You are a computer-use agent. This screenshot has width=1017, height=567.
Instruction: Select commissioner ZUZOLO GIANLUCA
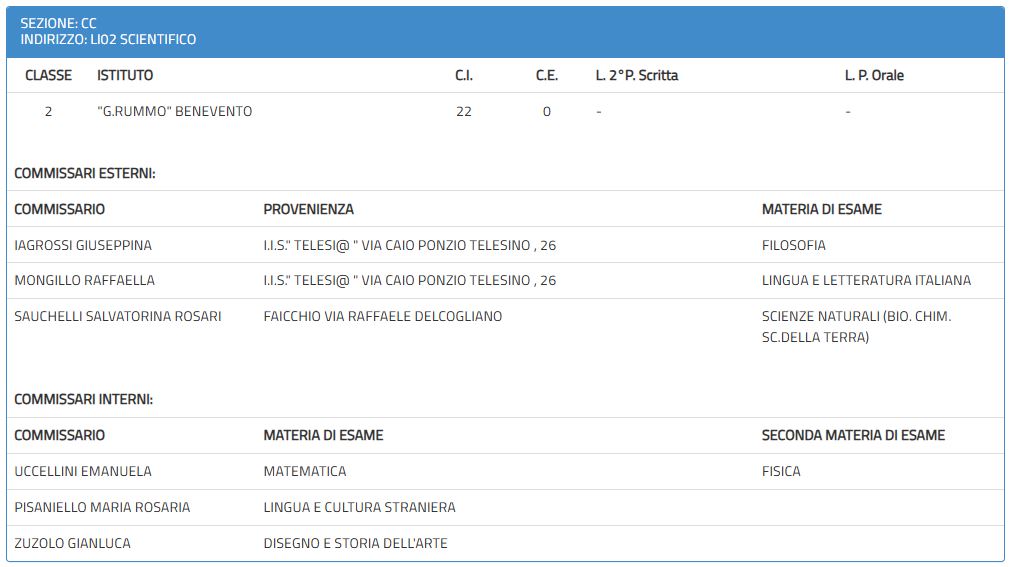[73, 544]
